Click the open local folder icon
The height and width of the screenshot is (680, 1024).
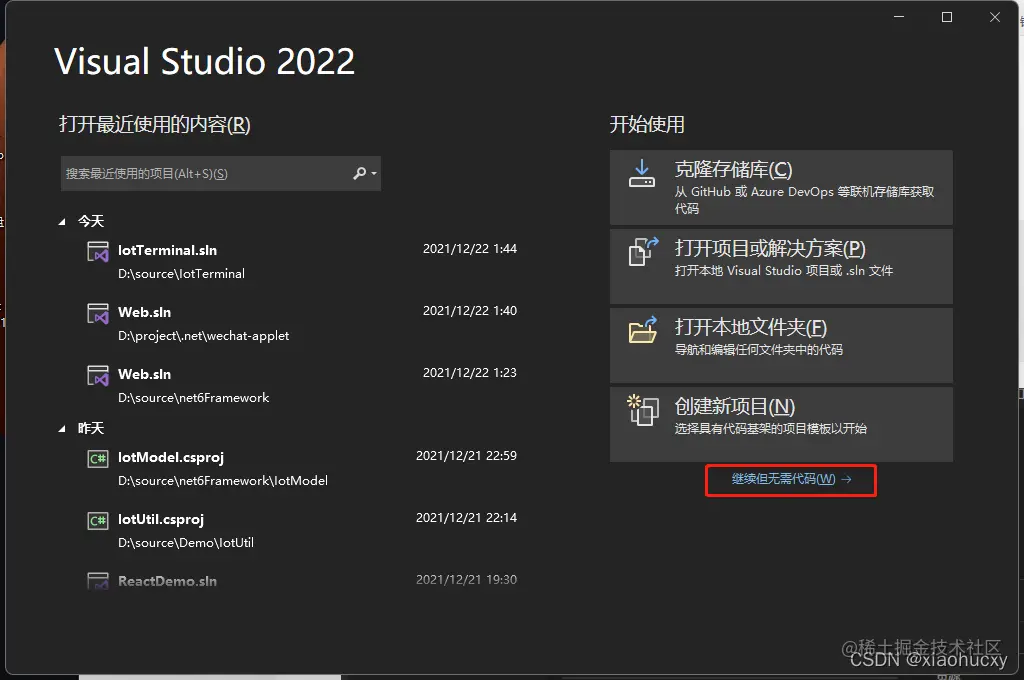(643, 330)
